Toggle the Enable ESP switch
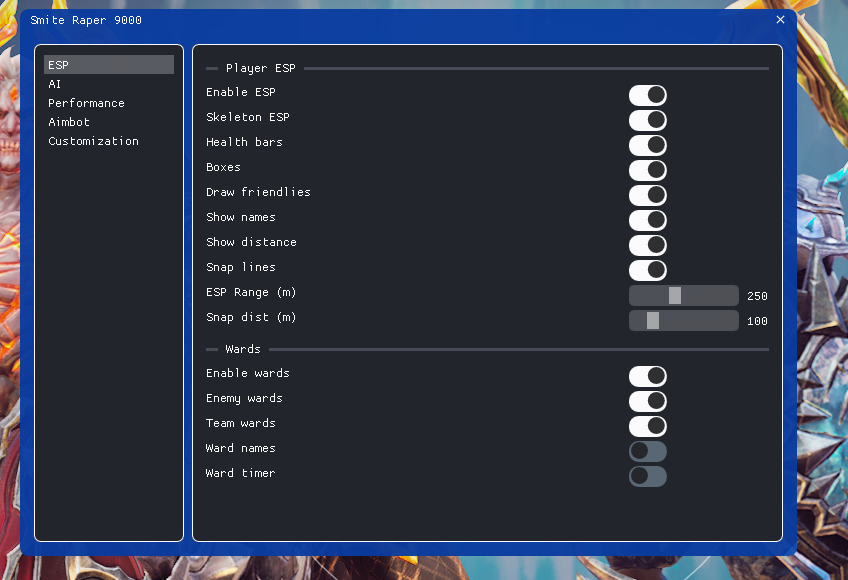Viewport: 848px width, 580px height. click(x=647, y=95)
